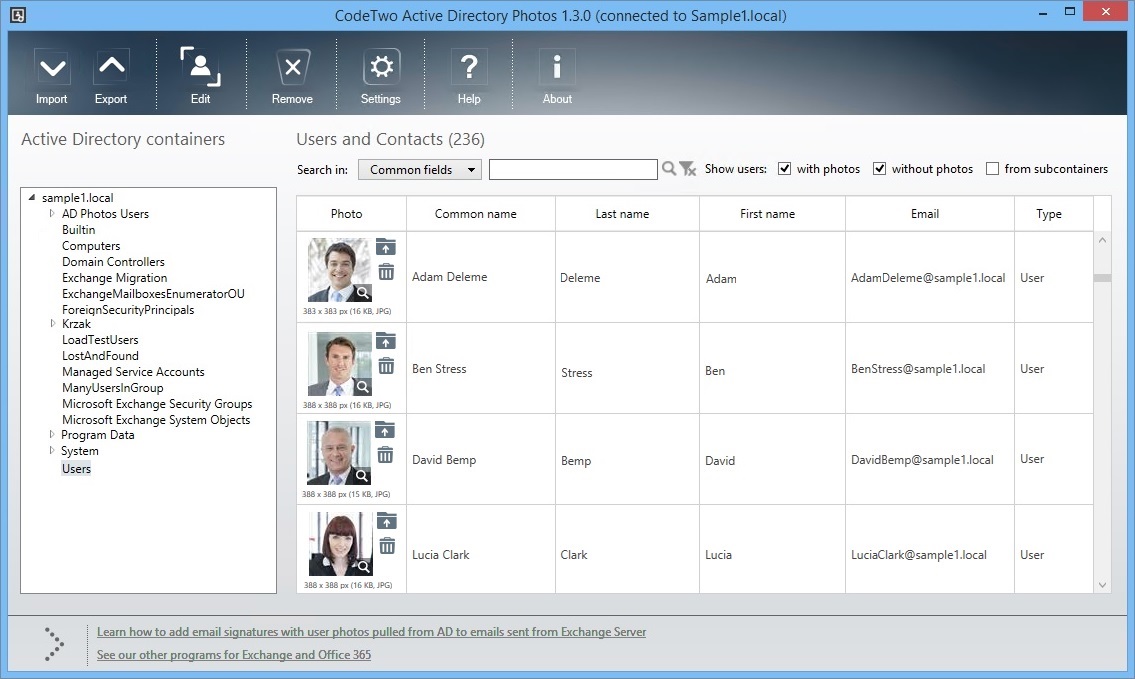Image resolution: width=1135 pixels, height=679 pixels.
Task: Expand the AD Photos Users node
Action: tap(52, 214)
